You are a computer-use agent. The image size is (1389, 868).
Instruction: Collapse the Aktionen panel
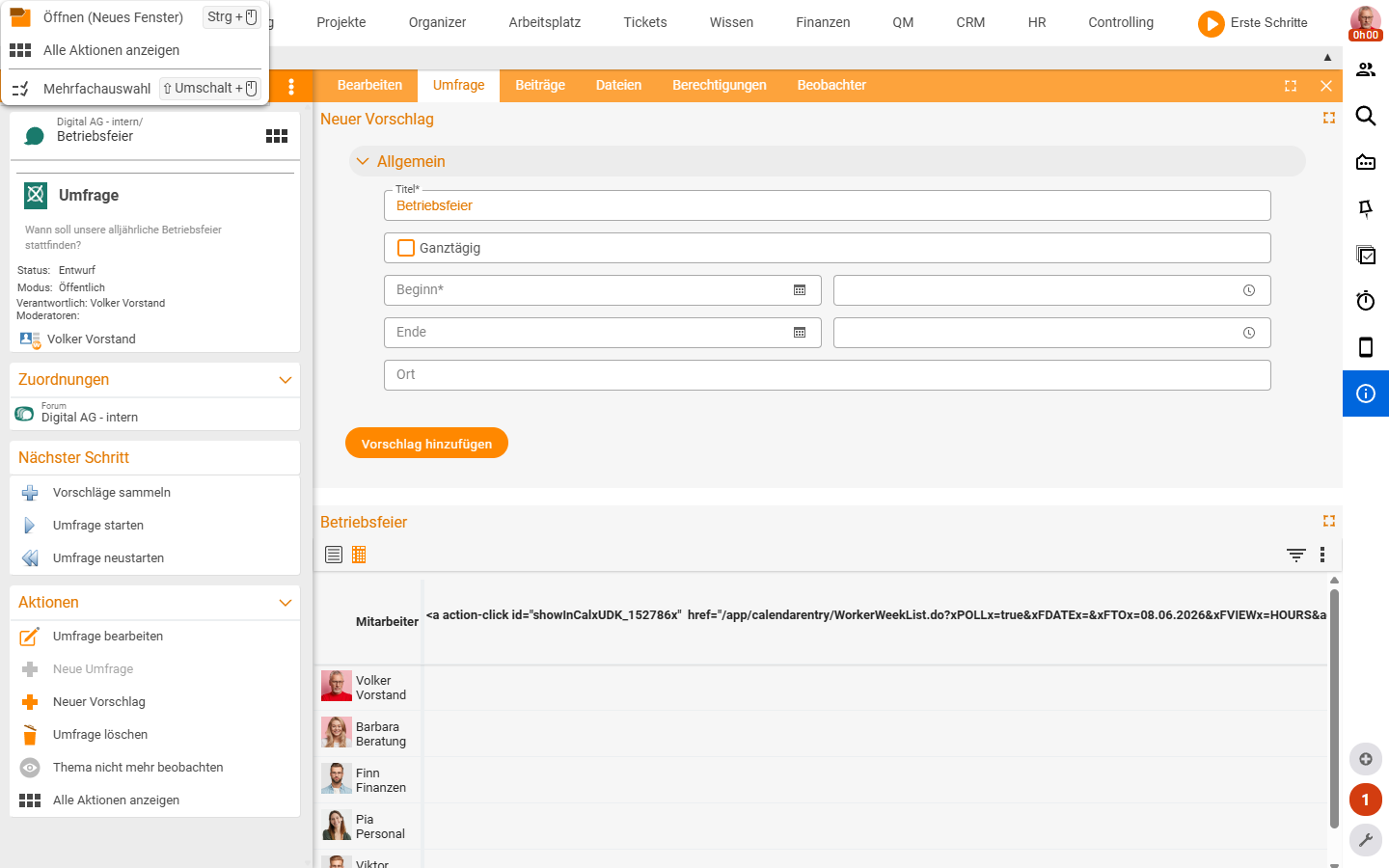click(x=286, y=603)
